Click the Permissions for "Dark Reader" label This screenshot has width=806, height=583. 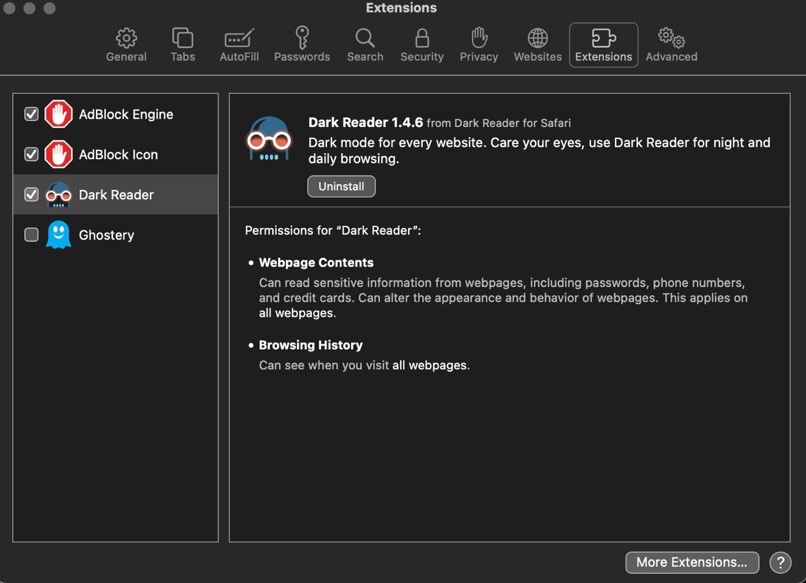pyautogui.click(x=333, y=230)
